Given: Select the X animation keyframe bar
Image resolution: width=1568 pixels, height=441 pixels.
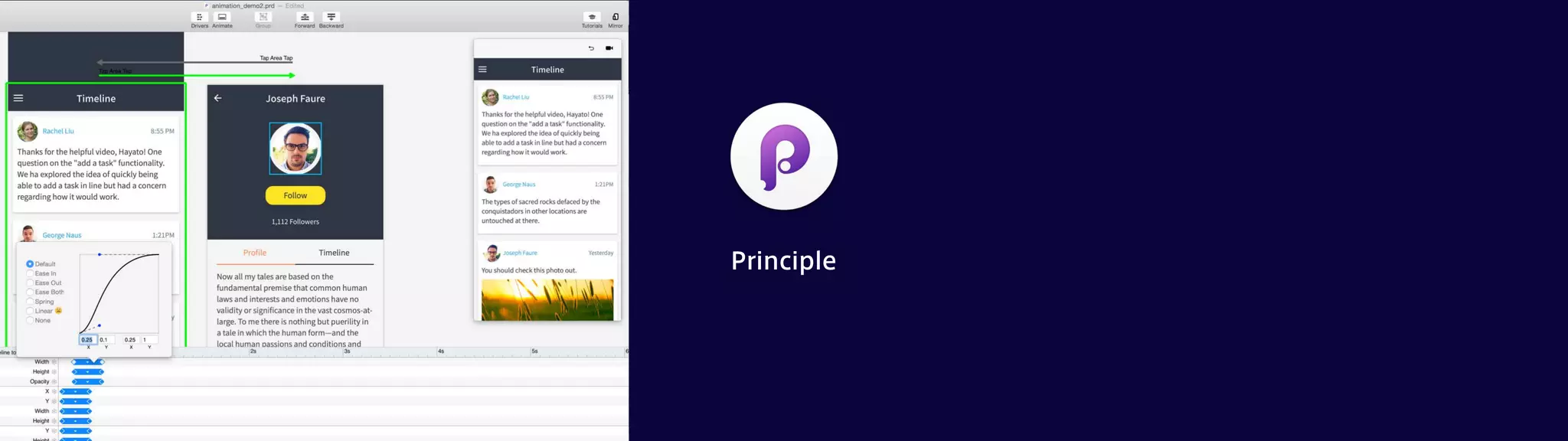Looking at the screenshot, I should (x=76, y=391).
